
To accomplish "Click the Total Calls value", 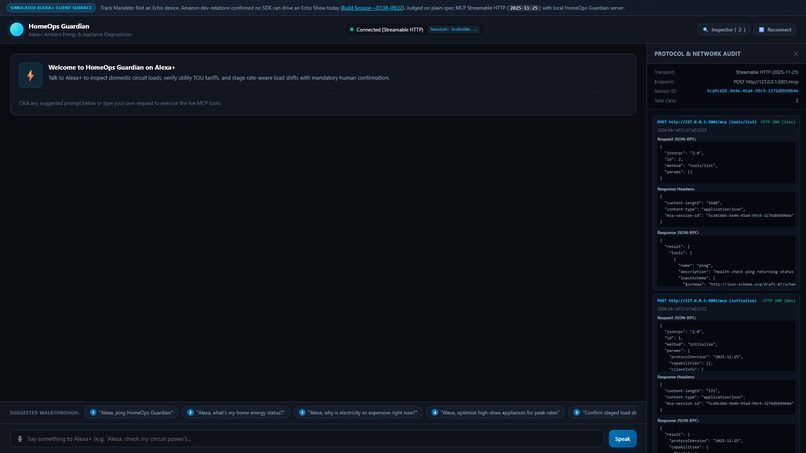I will pos(797,101).
